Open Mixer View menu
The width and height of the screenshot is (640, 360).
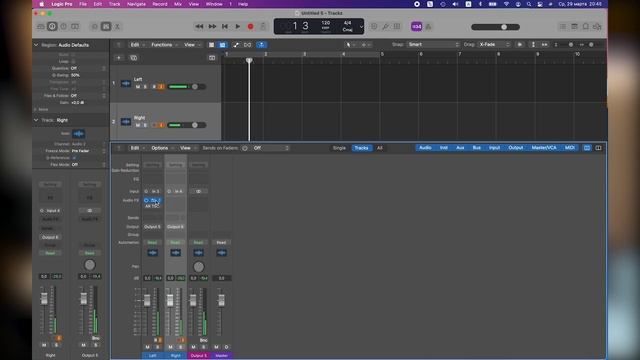[187, 148]
